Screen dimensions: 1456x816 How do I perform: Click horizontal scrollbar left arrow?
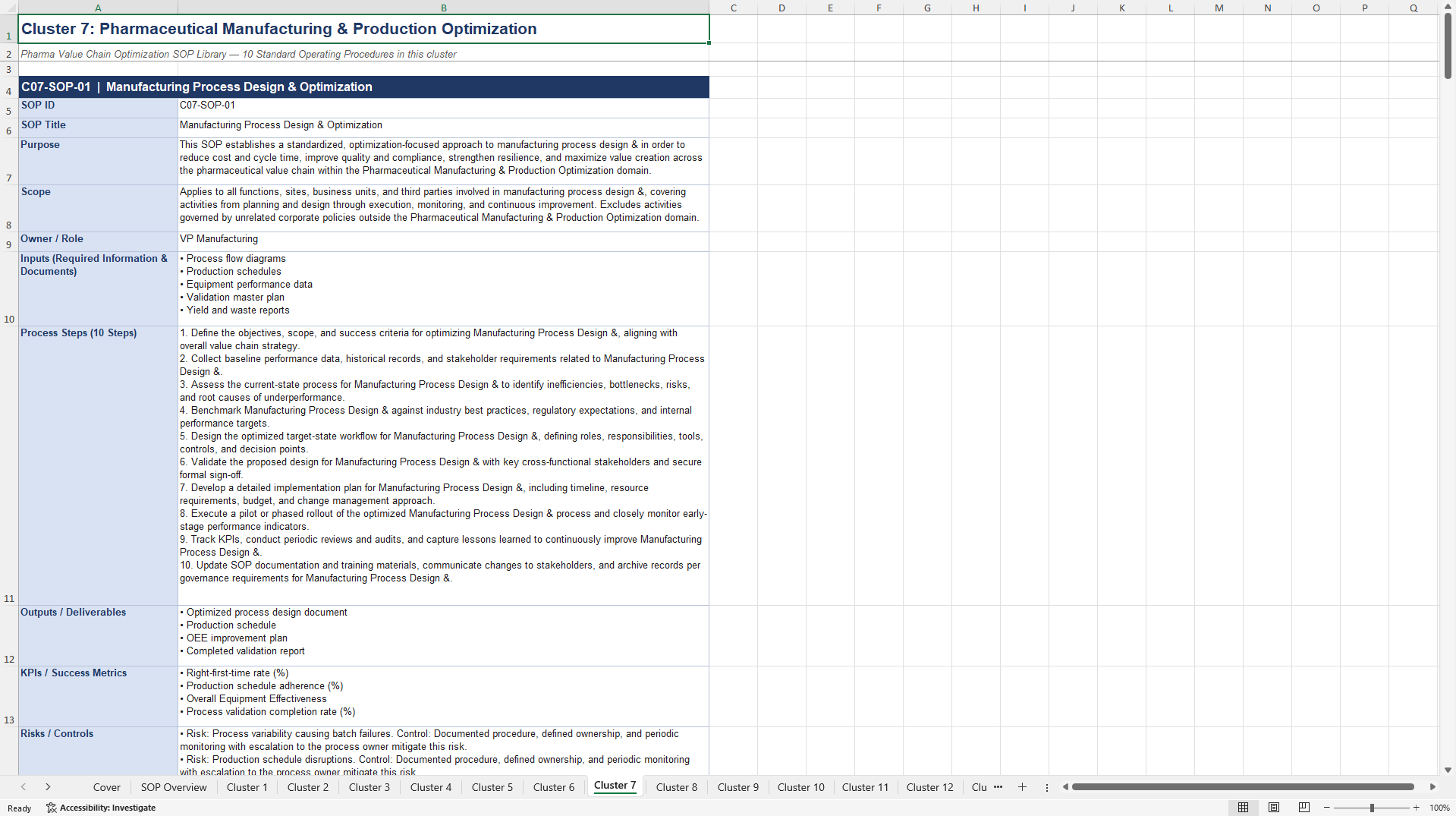tap(1065, 787)
